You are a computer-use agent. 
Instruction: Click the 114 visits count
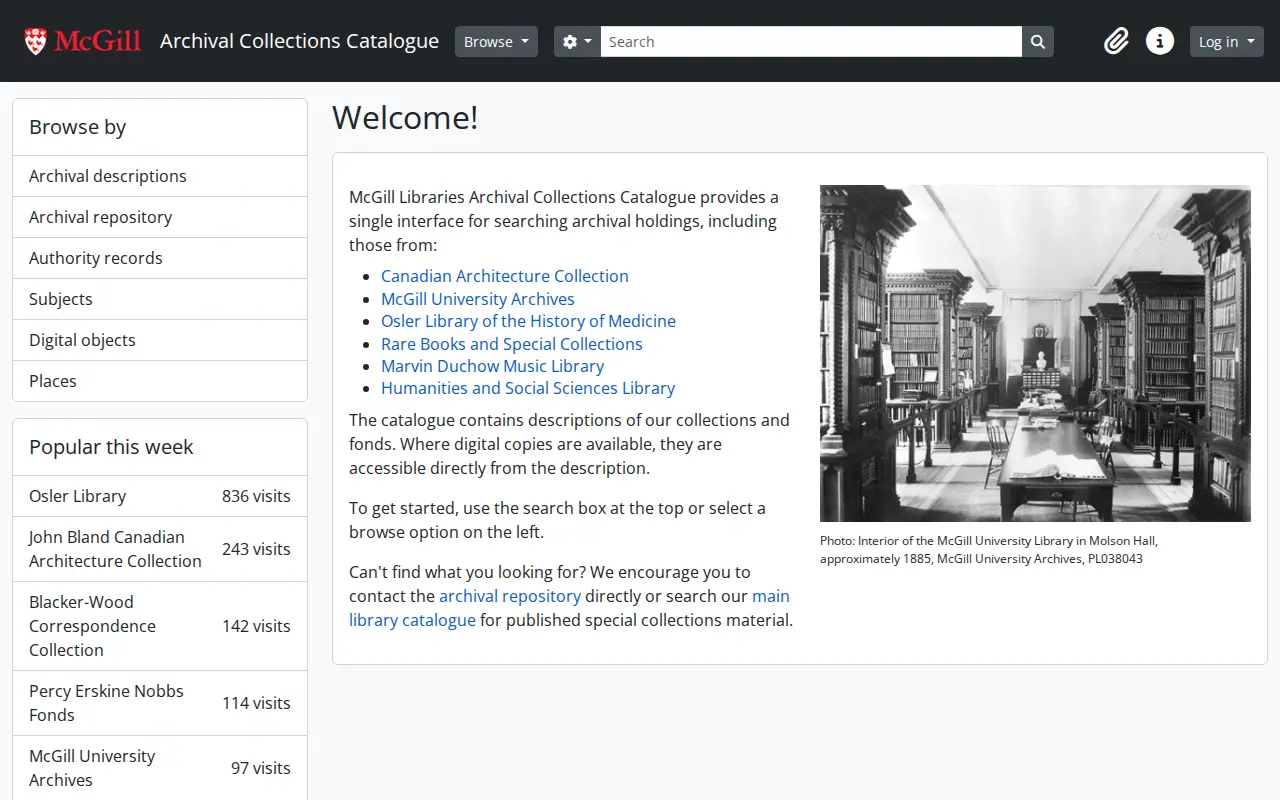point(256,703)
